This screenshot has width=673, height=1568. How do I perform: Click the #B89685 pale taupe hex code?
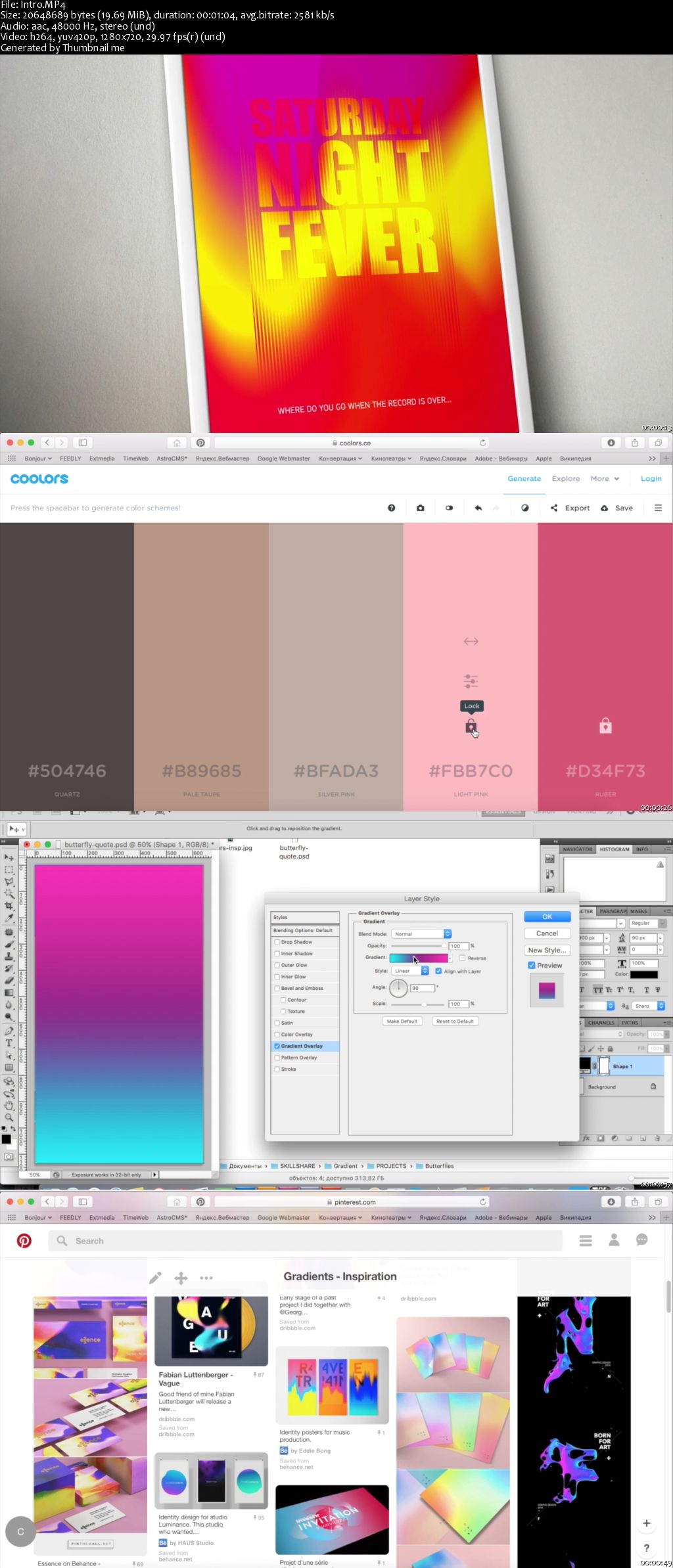(202, 771)
